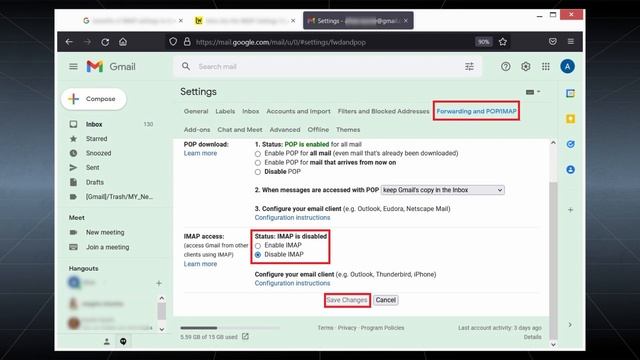Open Calendar side panel icon

[x=571, y=93]
